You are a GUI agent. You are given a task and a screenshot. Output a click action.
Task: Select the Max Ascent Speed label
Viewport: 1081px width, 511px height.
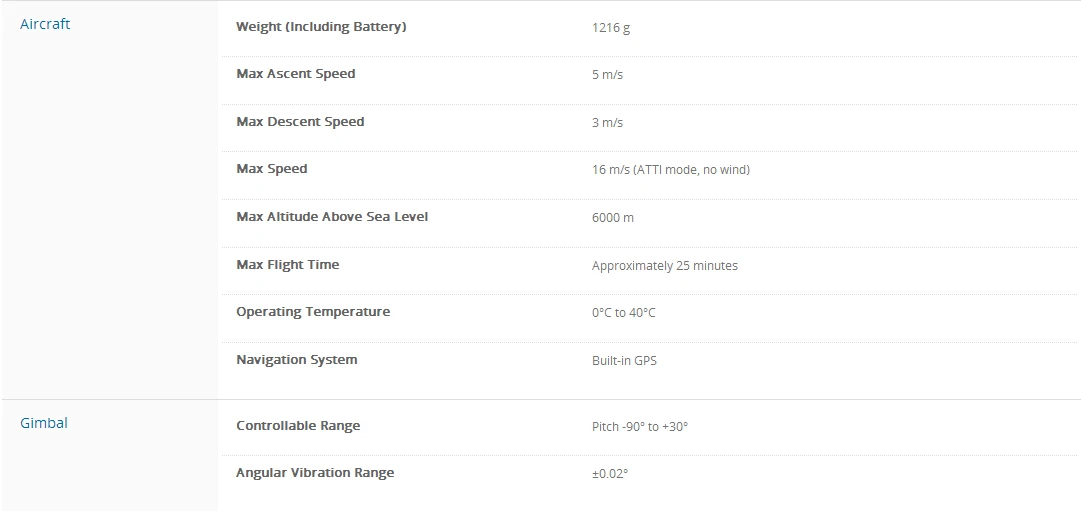[295, 74]
